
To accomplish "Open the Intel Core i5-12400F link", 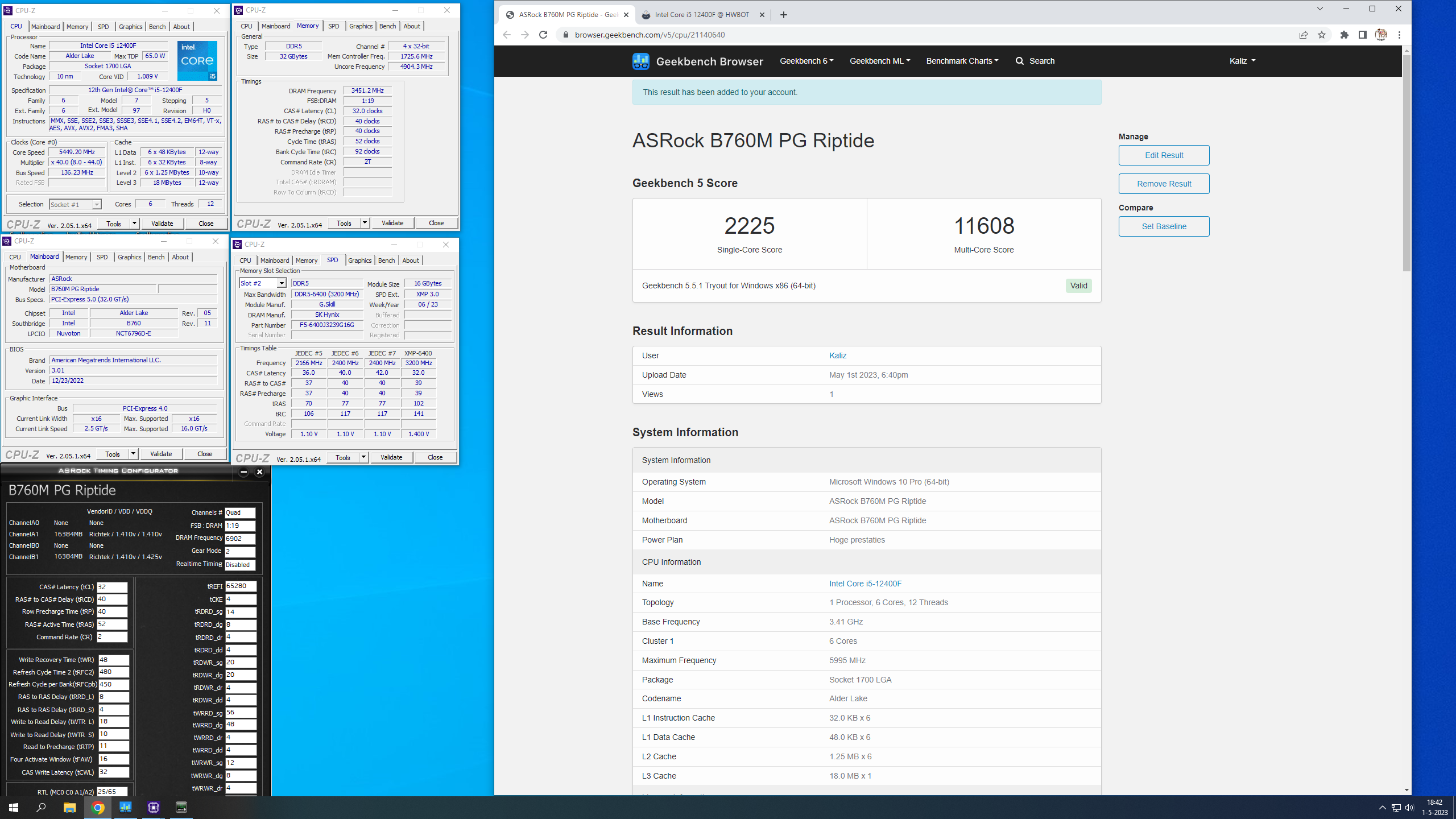I will pos(865,584).
